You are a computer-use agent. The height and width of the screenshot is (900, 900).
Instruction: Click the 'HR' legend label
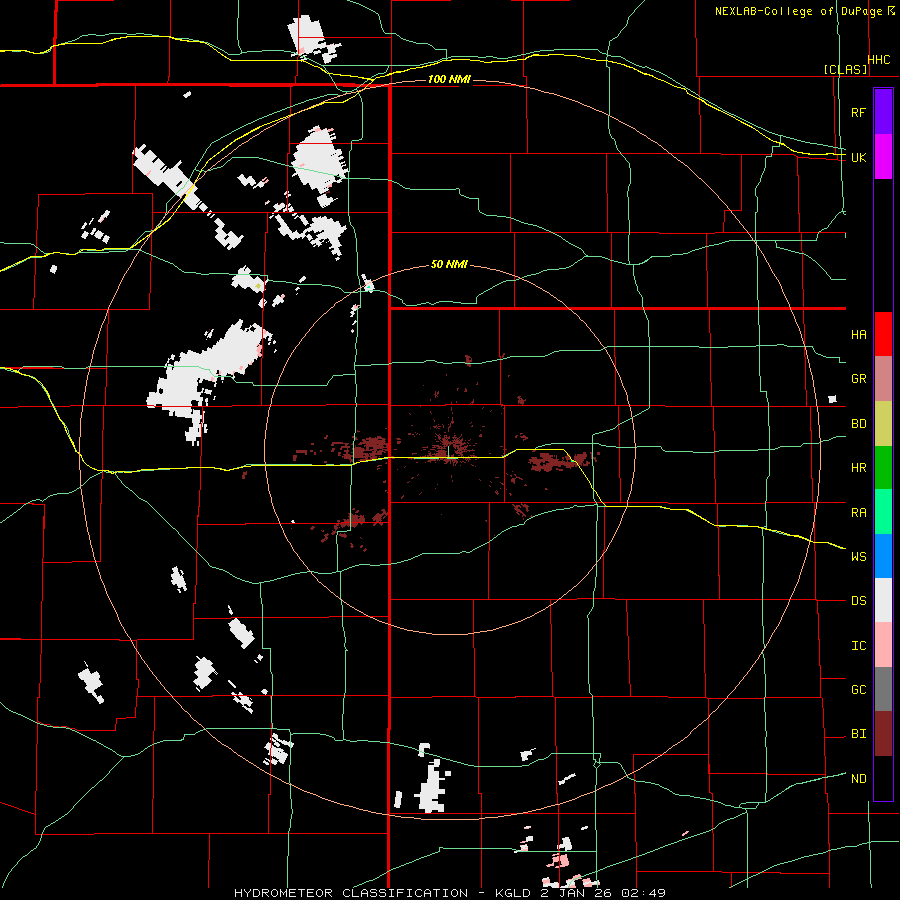[x=858, y=468]
